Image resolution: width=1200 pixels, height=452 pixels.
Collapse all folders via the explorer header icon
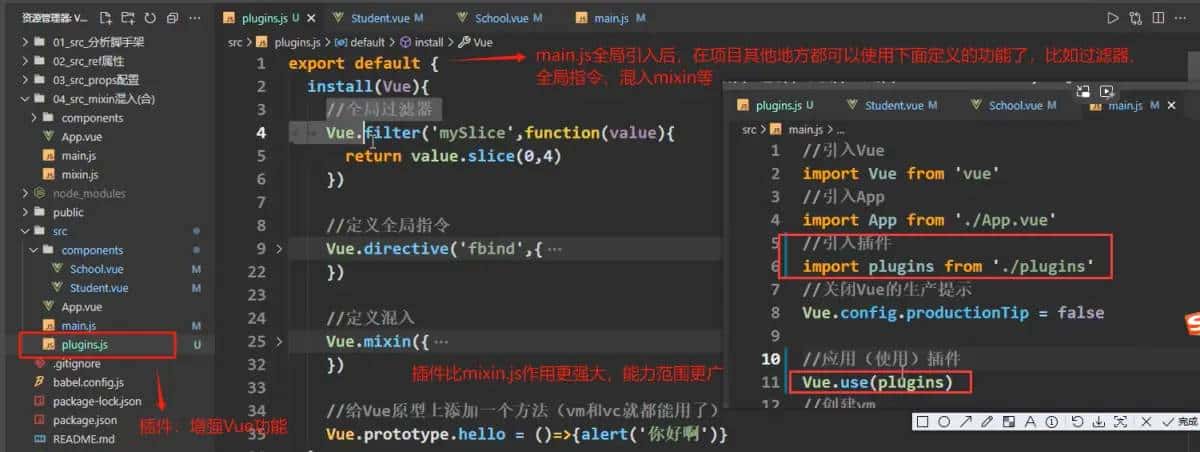172,18
